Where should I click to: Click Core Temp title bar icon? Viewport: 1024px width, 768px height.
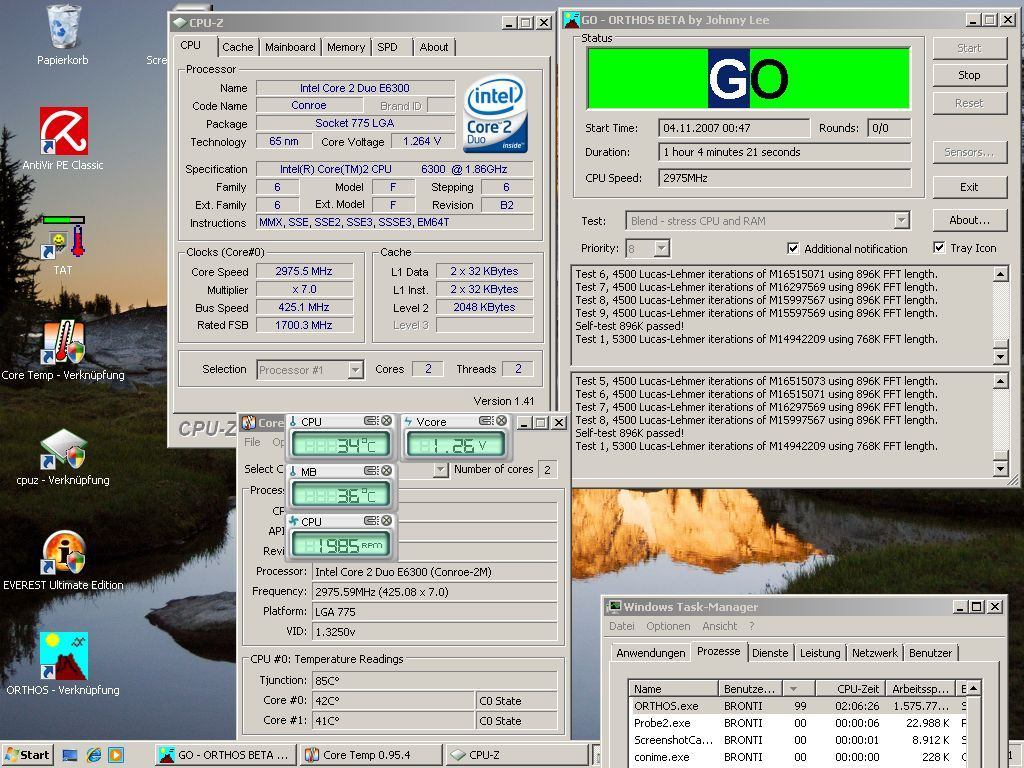[249, 423]
